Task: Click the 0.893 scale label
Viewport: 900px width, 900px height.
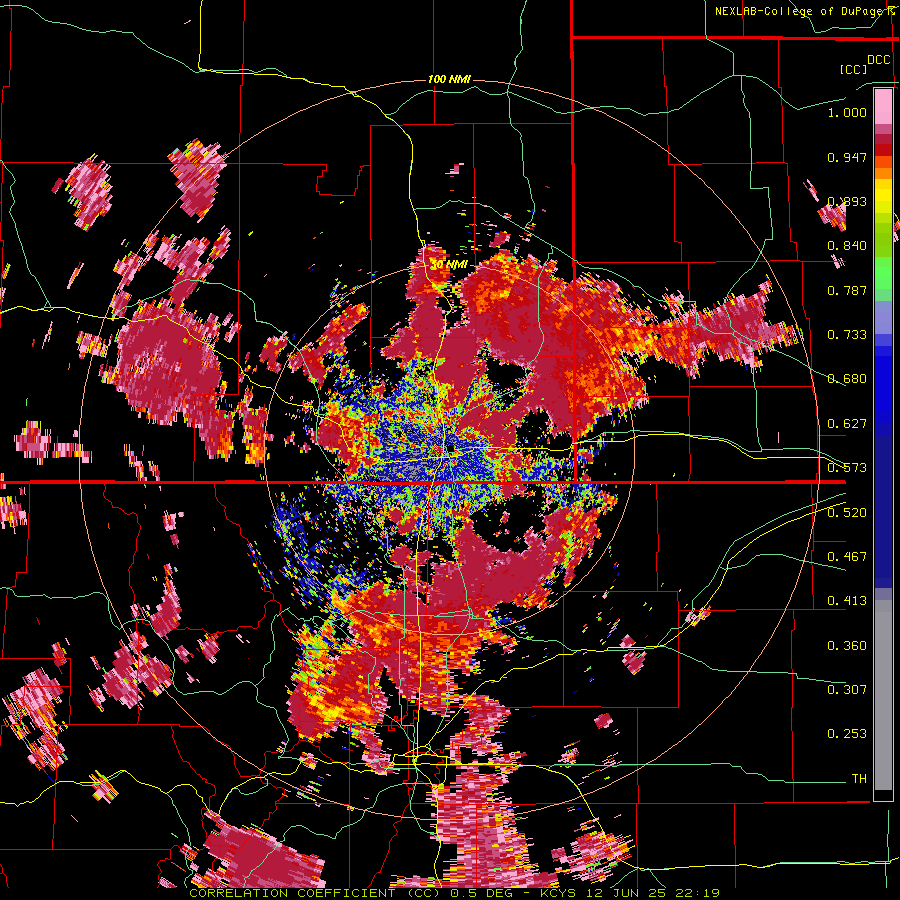Action: [847, 201]
